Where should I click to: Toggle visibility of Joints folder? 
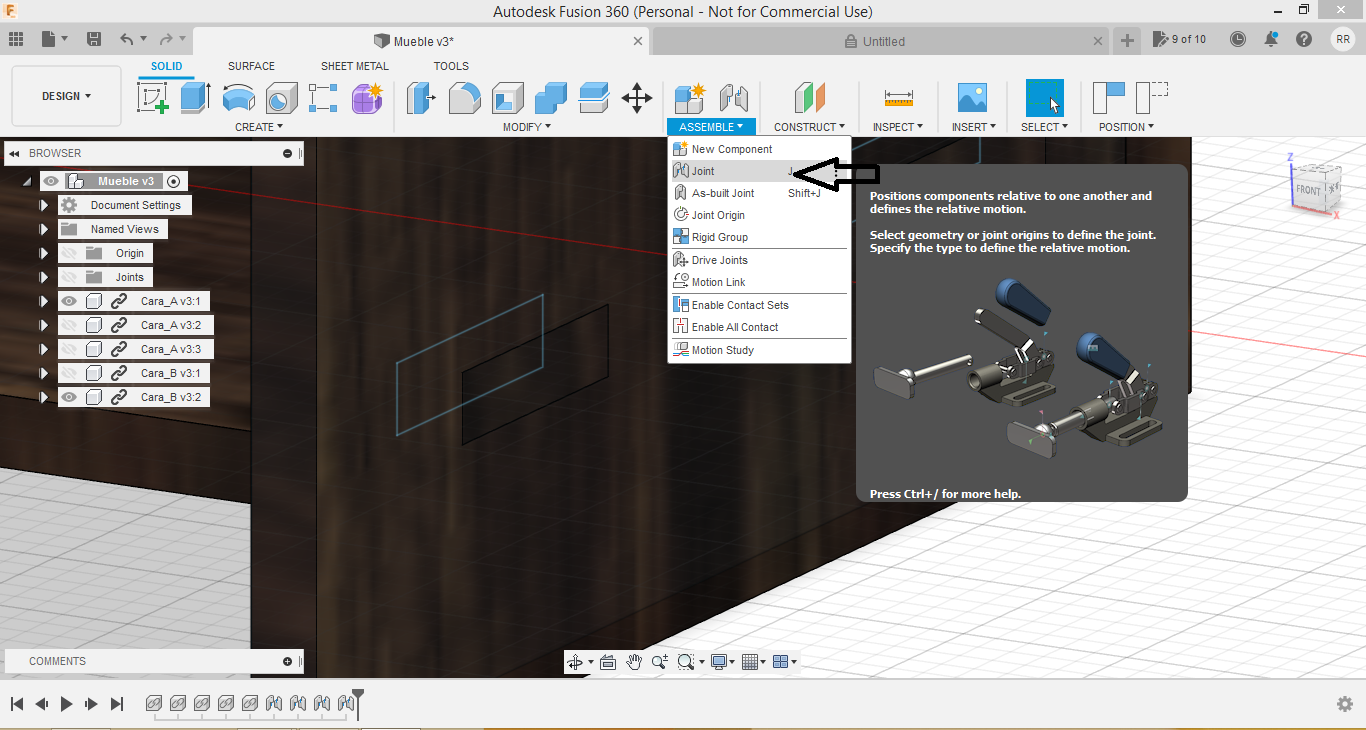(69, 277)
